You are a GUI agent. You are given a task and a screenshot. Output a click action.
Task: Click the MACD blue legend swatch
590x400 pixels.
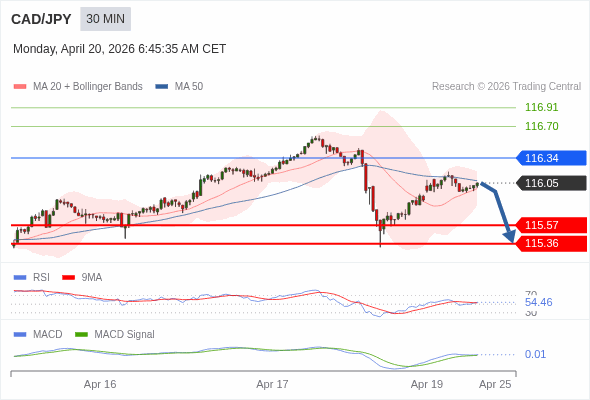tap(20, 335)
